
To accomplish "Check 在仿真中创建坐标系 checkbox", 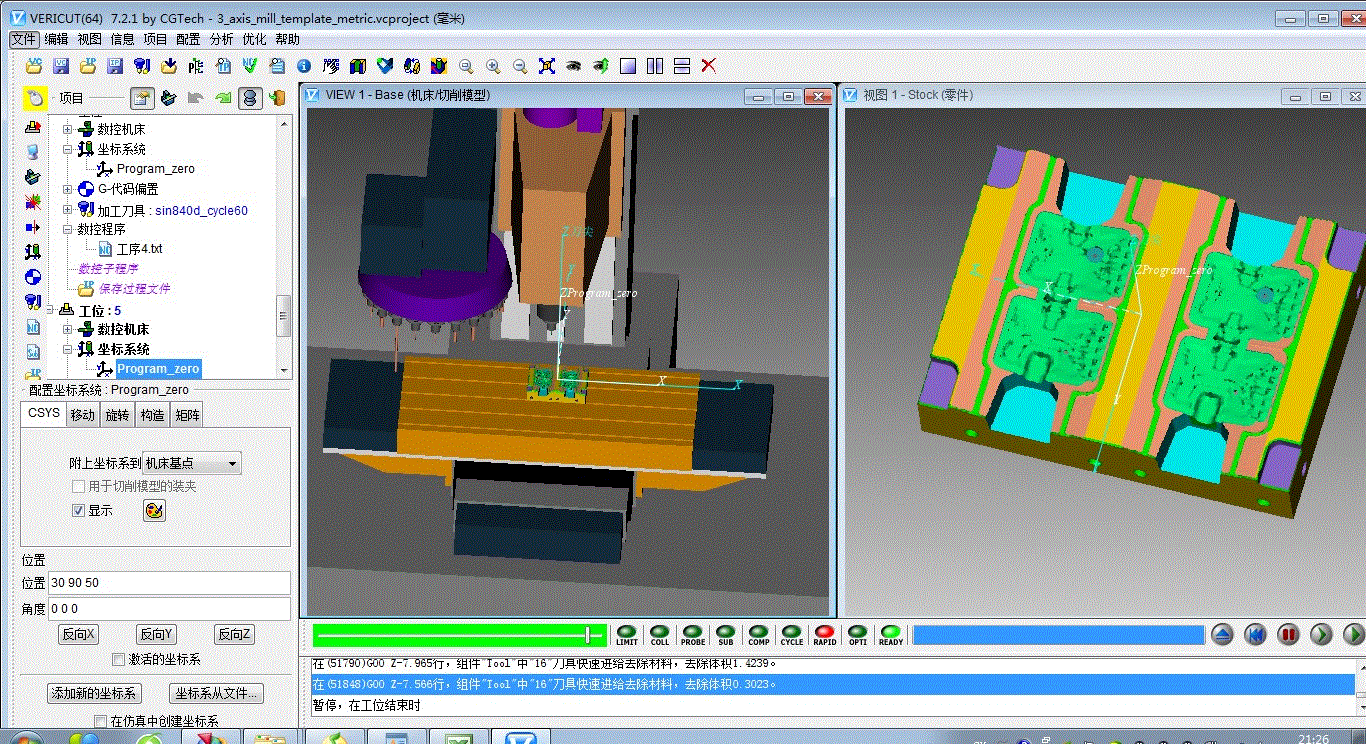I will pyautogui.click(x=100, y=721).
